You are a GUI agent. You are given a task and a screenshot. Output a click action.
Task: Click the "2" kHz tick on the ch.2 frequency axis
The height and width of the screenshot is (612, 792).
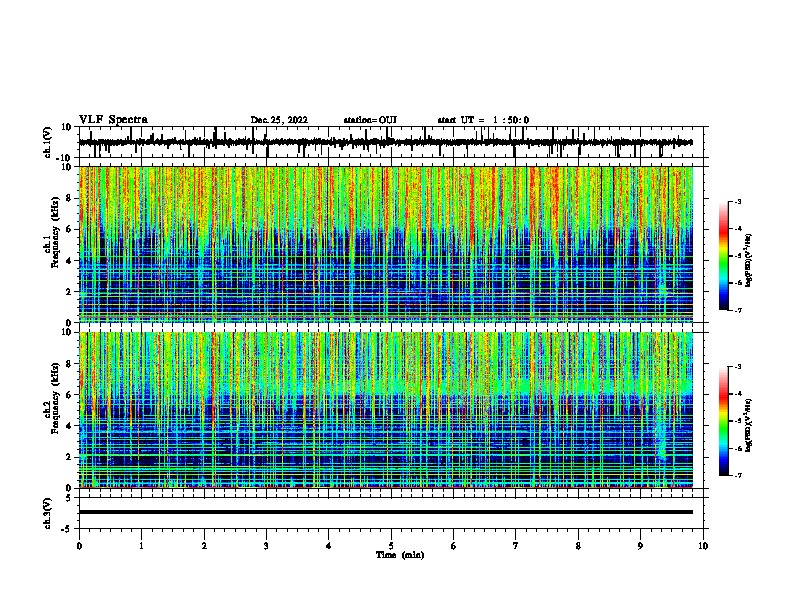[x=69, y=457]
